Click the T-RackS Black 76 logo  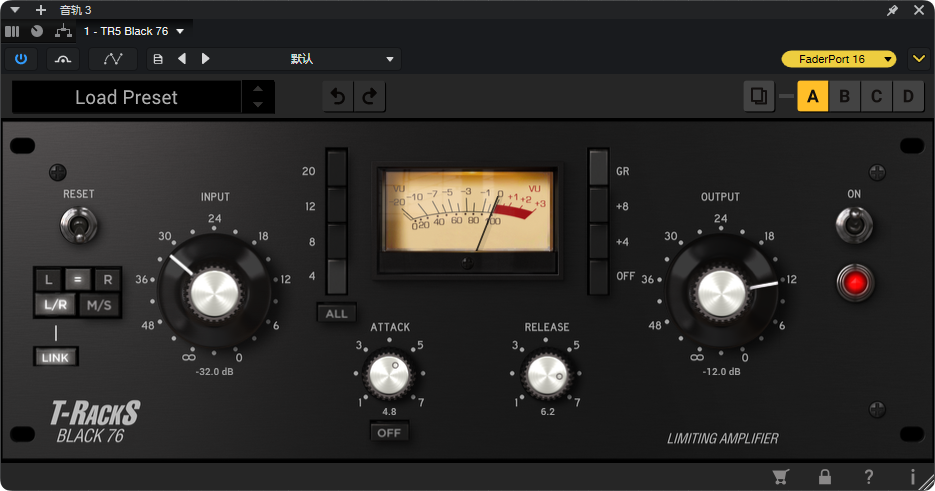tap(94, 422)
